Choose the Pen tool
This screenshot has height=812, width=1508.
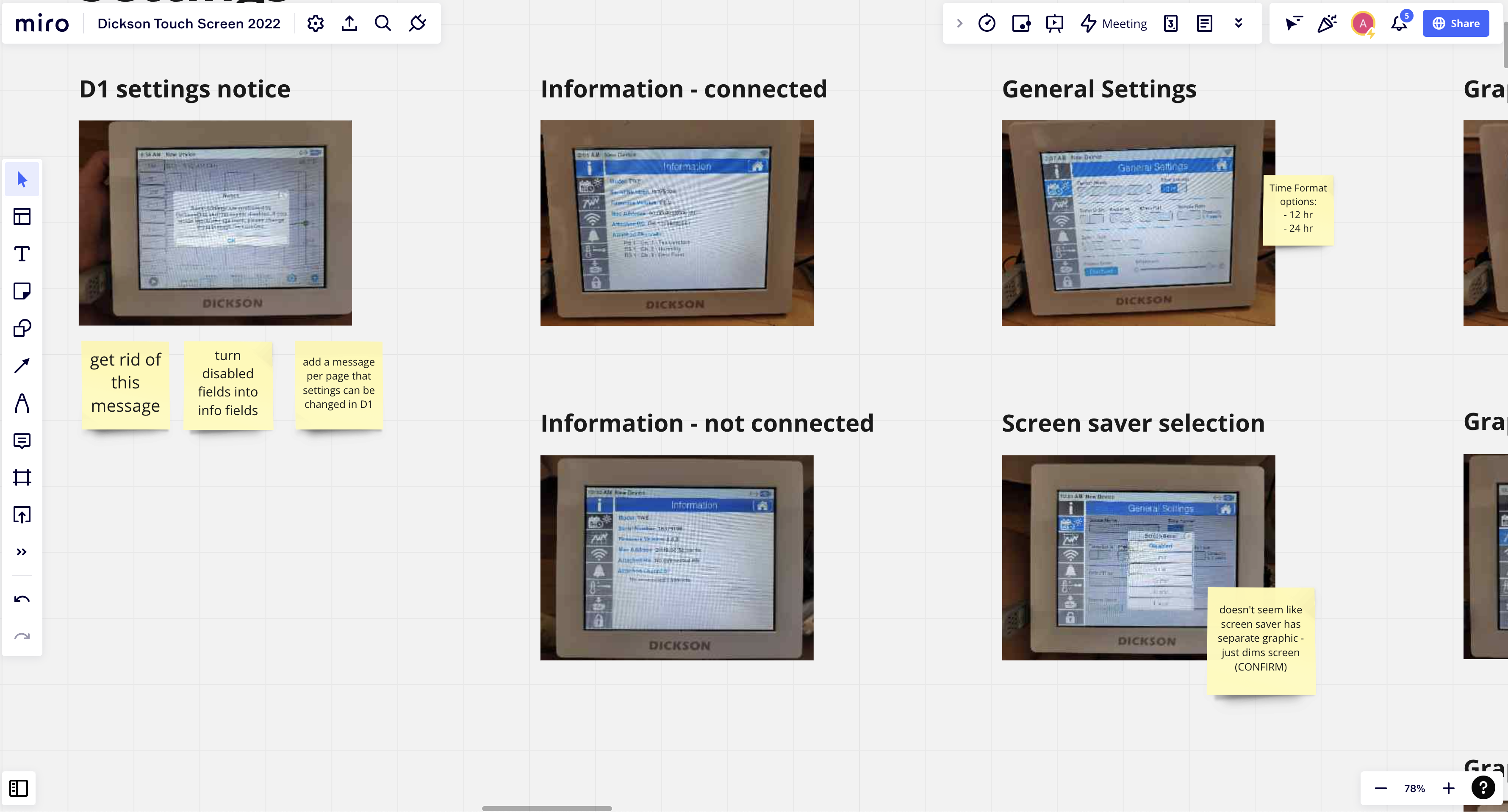point(22,403)
